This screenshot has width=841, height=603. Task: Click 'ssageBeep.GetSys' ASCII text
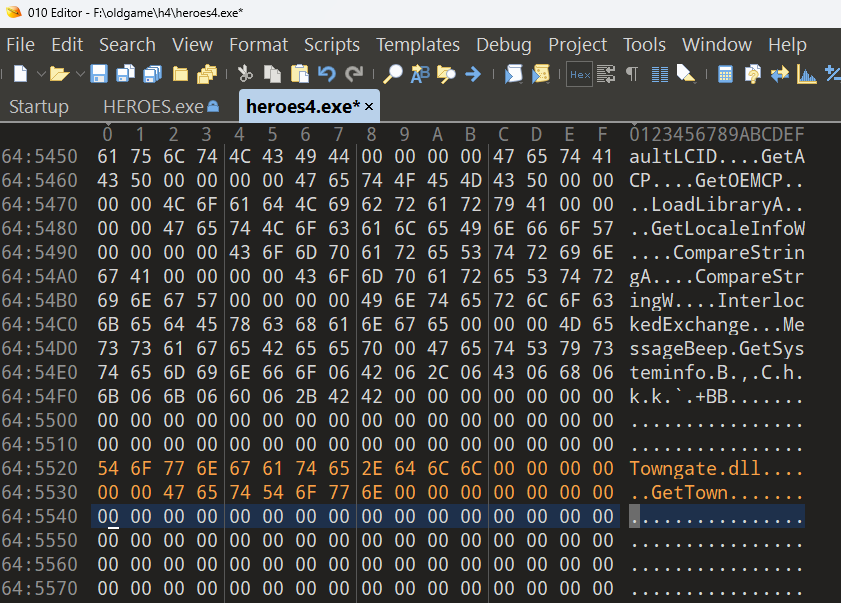coord(717,349)
